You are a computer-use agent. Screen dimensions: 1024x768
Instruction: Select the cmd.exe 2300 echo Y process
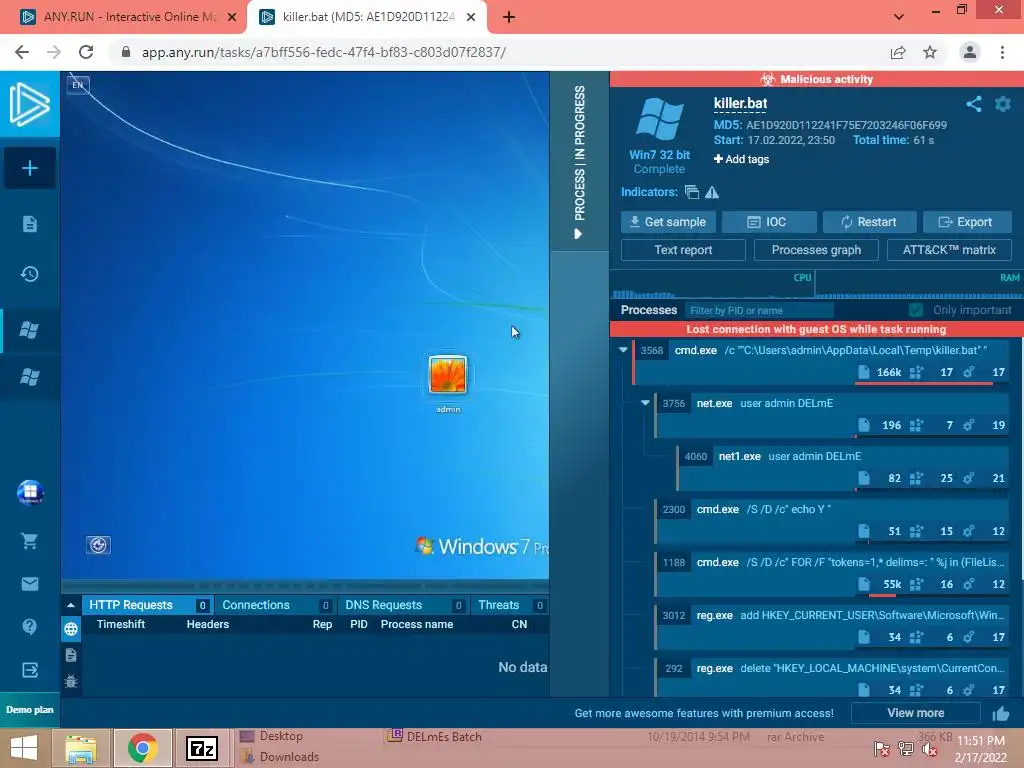click(833, 521)
